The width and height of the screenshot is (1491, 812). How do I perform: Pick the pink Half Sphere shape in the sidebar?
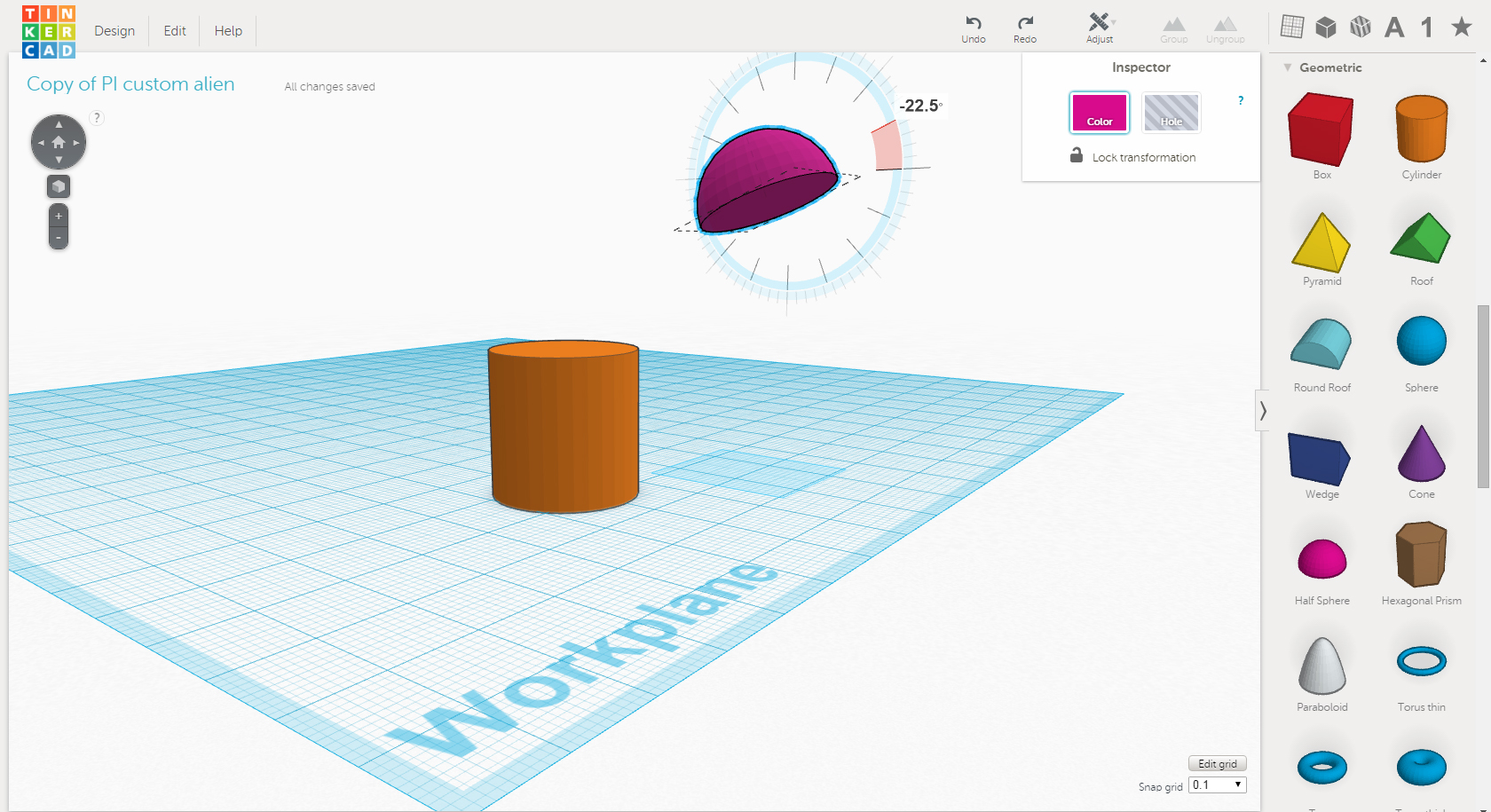[1322, 559]
